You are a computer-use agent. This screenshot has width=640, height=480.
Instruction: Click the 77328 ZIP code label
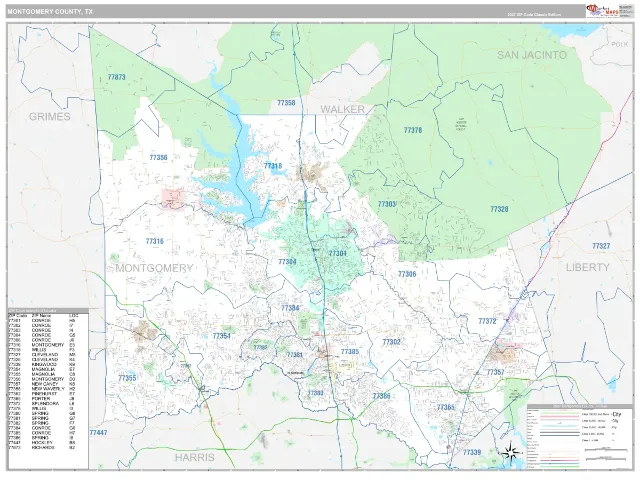499,209
